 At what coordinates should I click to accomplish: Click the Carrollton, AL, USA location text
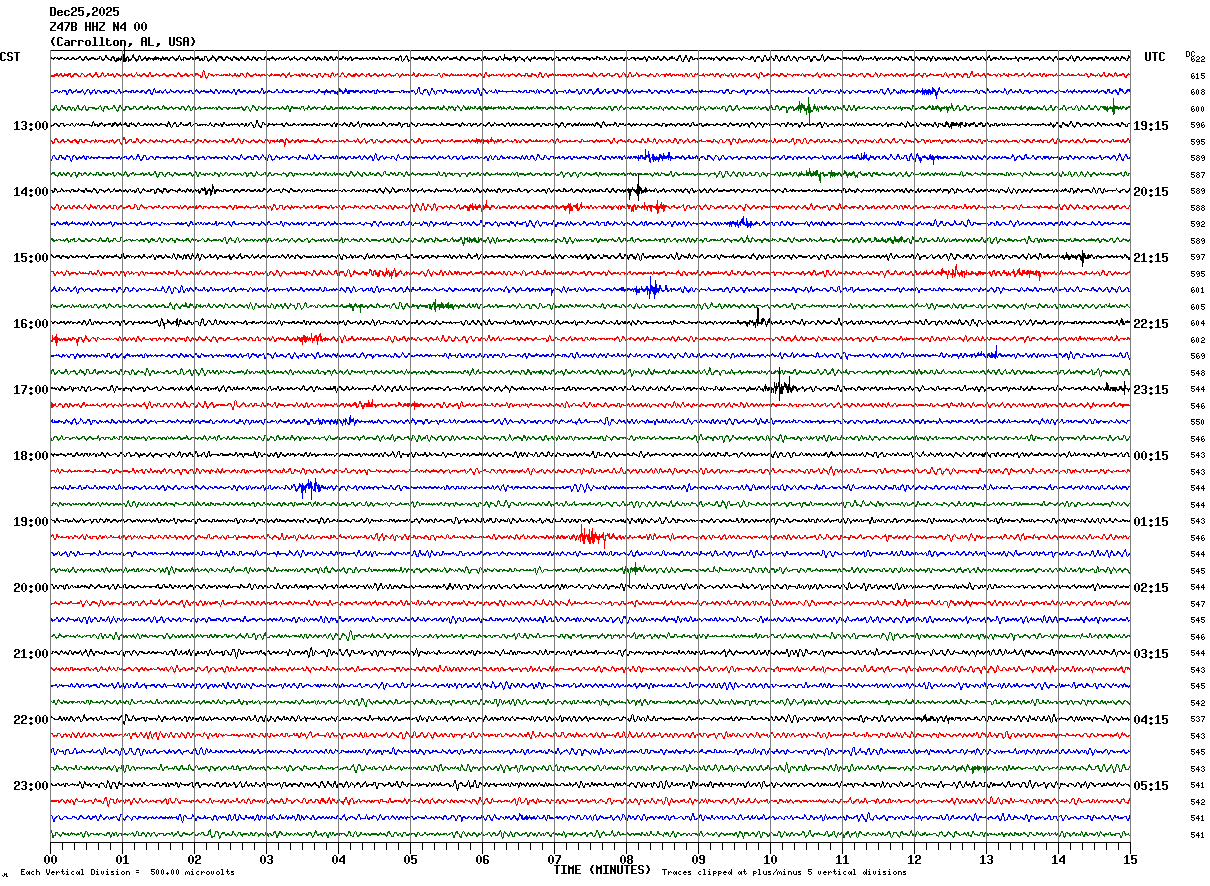coord(123,42)
